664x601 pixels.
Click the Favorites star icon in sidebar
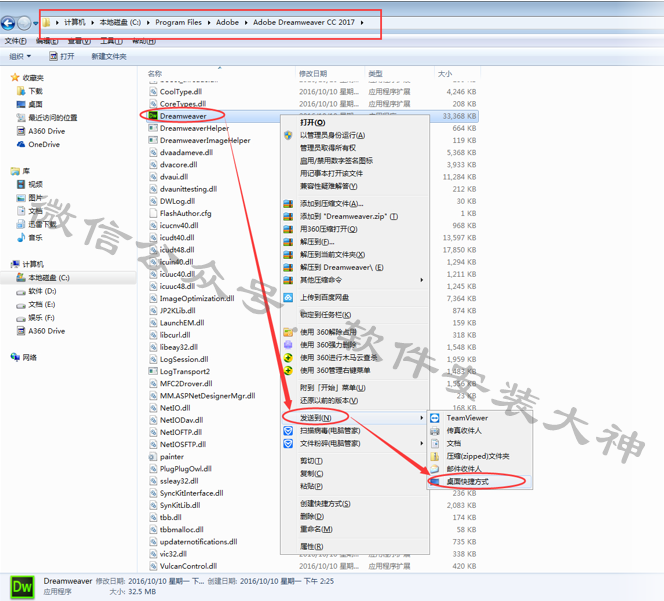[x=15, y=77]
